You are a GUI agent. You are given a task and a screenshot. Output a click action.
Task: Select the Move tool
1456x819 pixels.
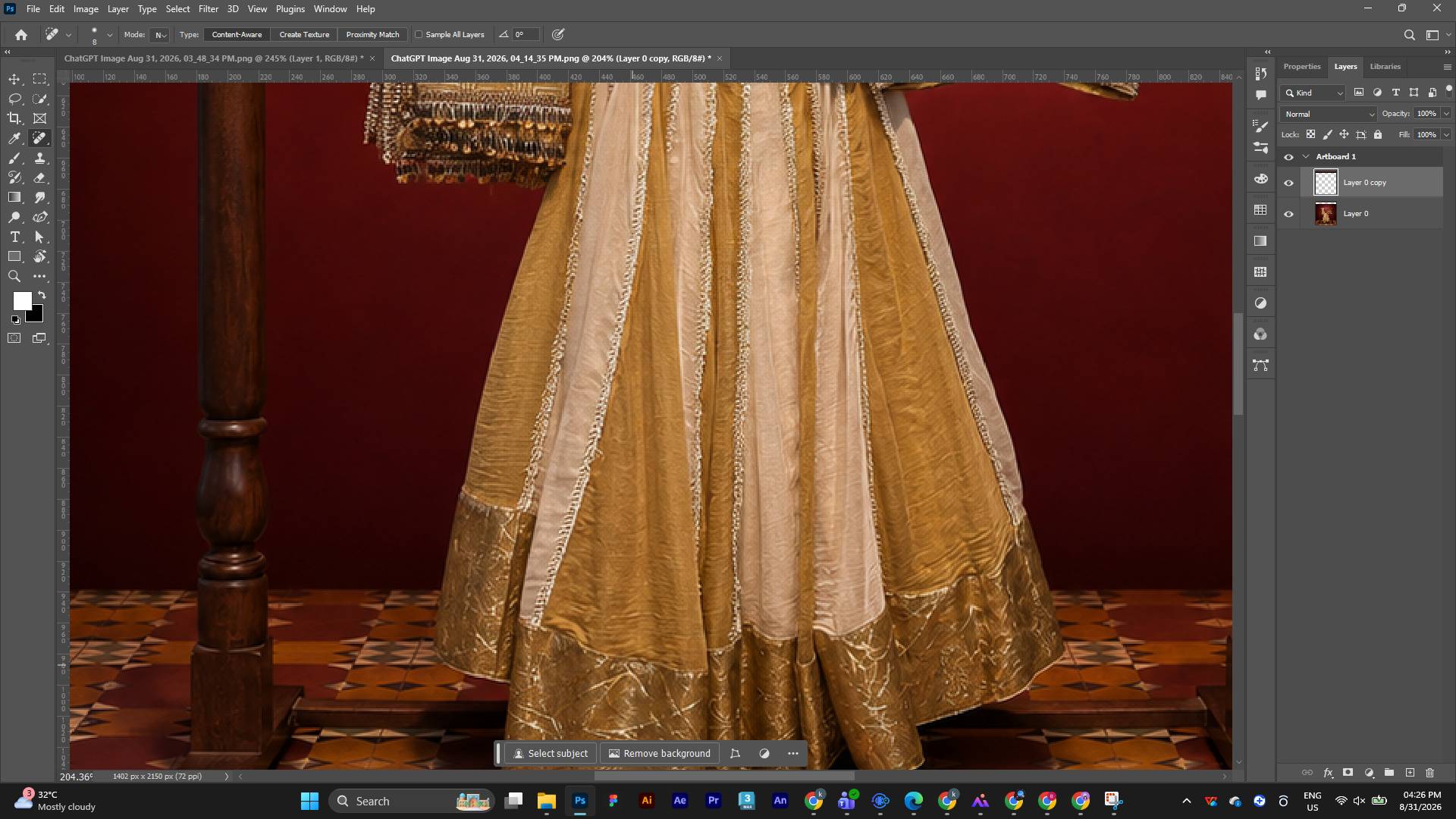[x=14, y=80]
